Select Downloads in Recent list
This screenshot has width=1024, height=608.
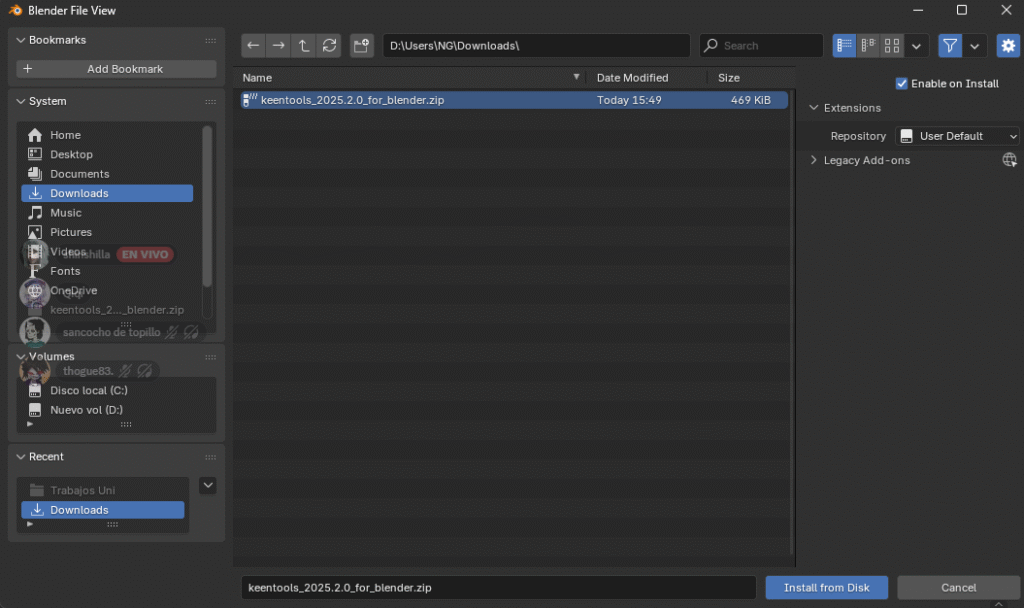tap(103, 510)
